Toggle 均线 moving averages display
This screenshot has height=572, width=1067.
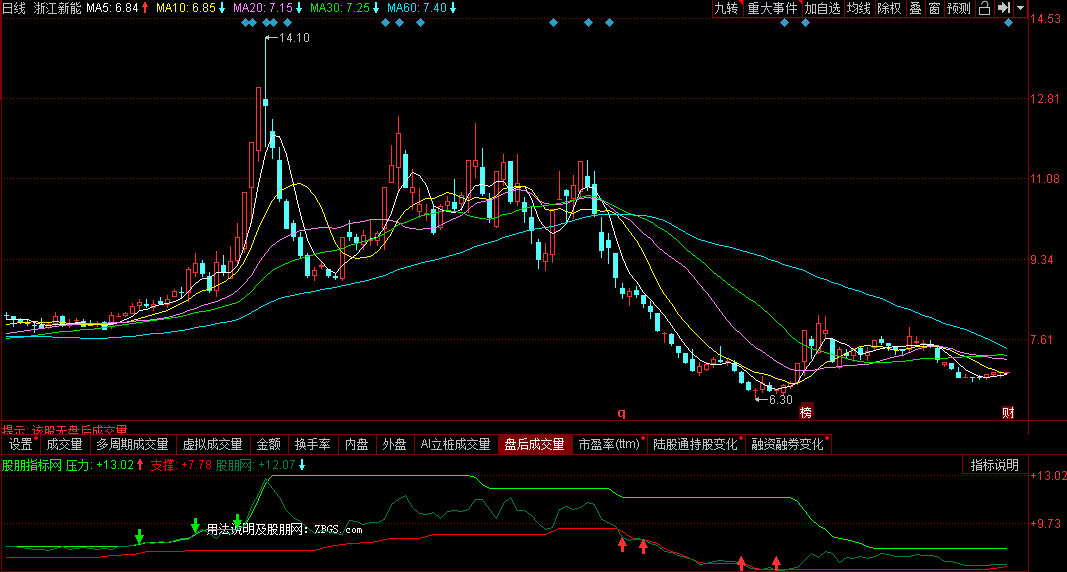pyautogui.click(x=859, y=8)
